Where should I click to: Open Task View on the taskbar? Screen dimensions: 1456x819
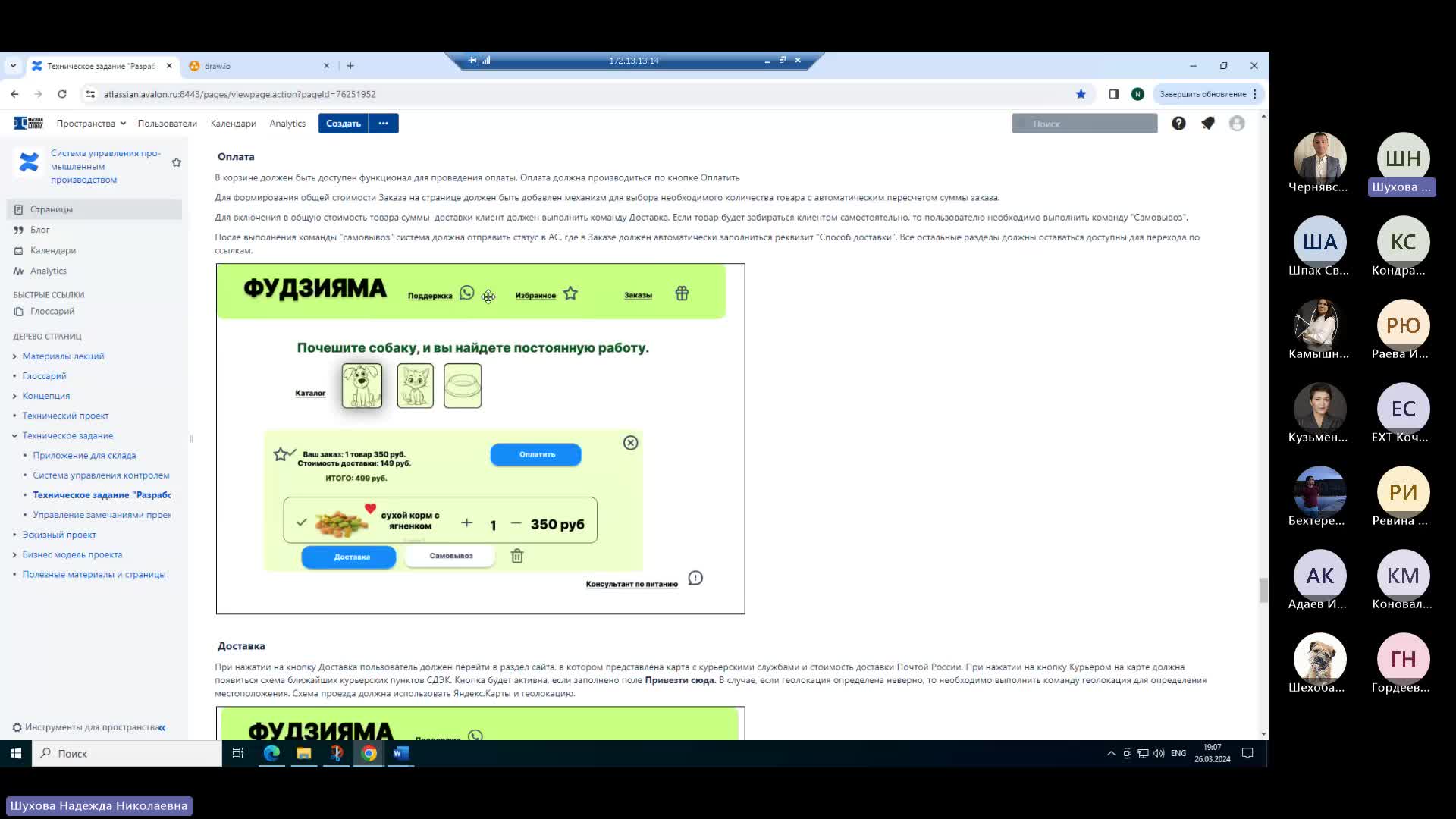pos(237,753)
